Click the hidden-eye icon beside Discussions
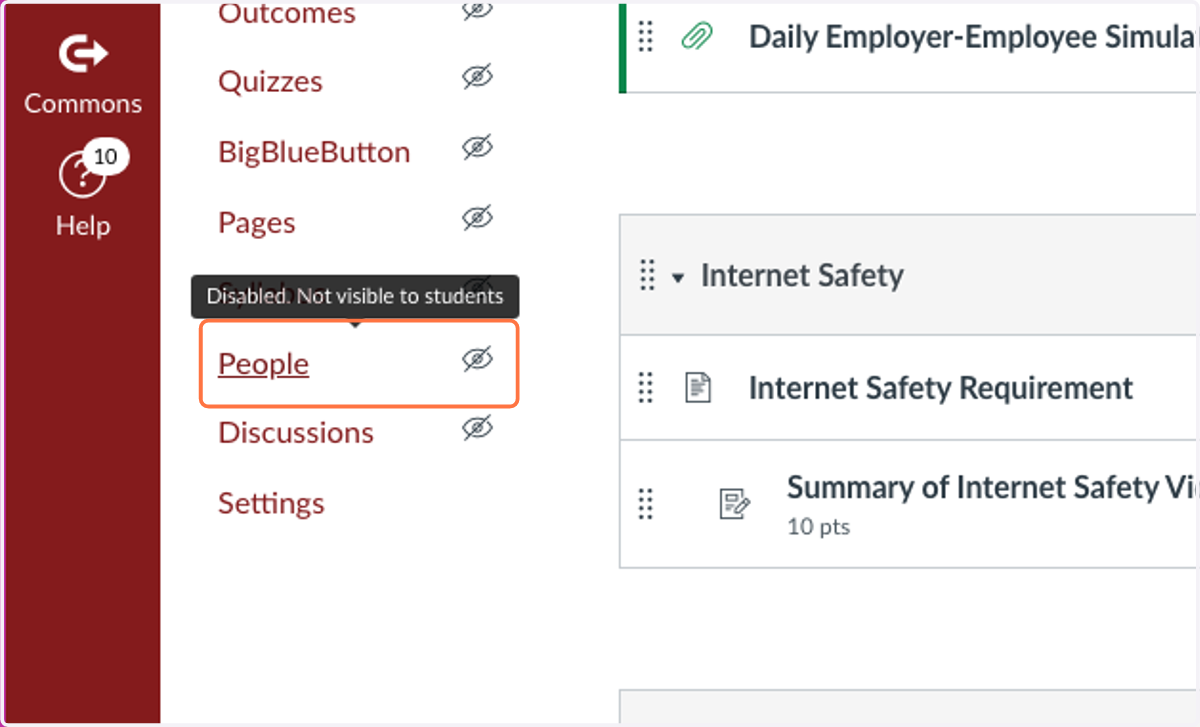This screenshot has height=727, width=1200. coord(478,429)
